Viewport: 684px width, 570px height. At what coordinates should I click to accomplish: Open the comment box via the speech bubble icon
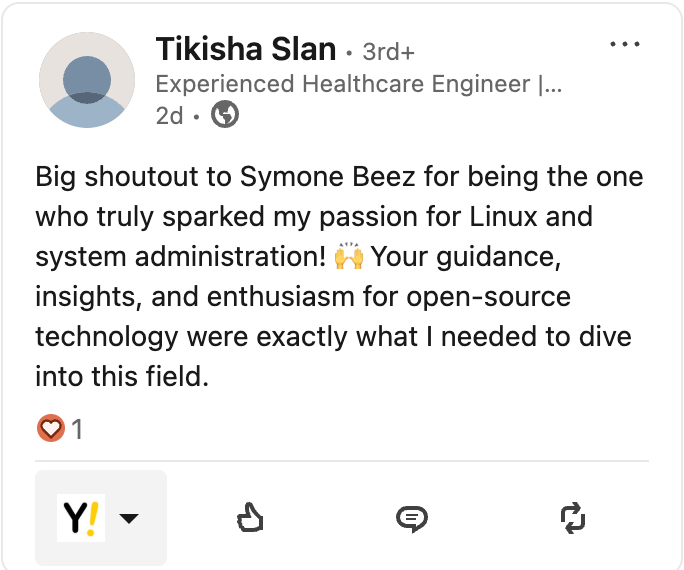pyautogui.click(x=411, y=518)
